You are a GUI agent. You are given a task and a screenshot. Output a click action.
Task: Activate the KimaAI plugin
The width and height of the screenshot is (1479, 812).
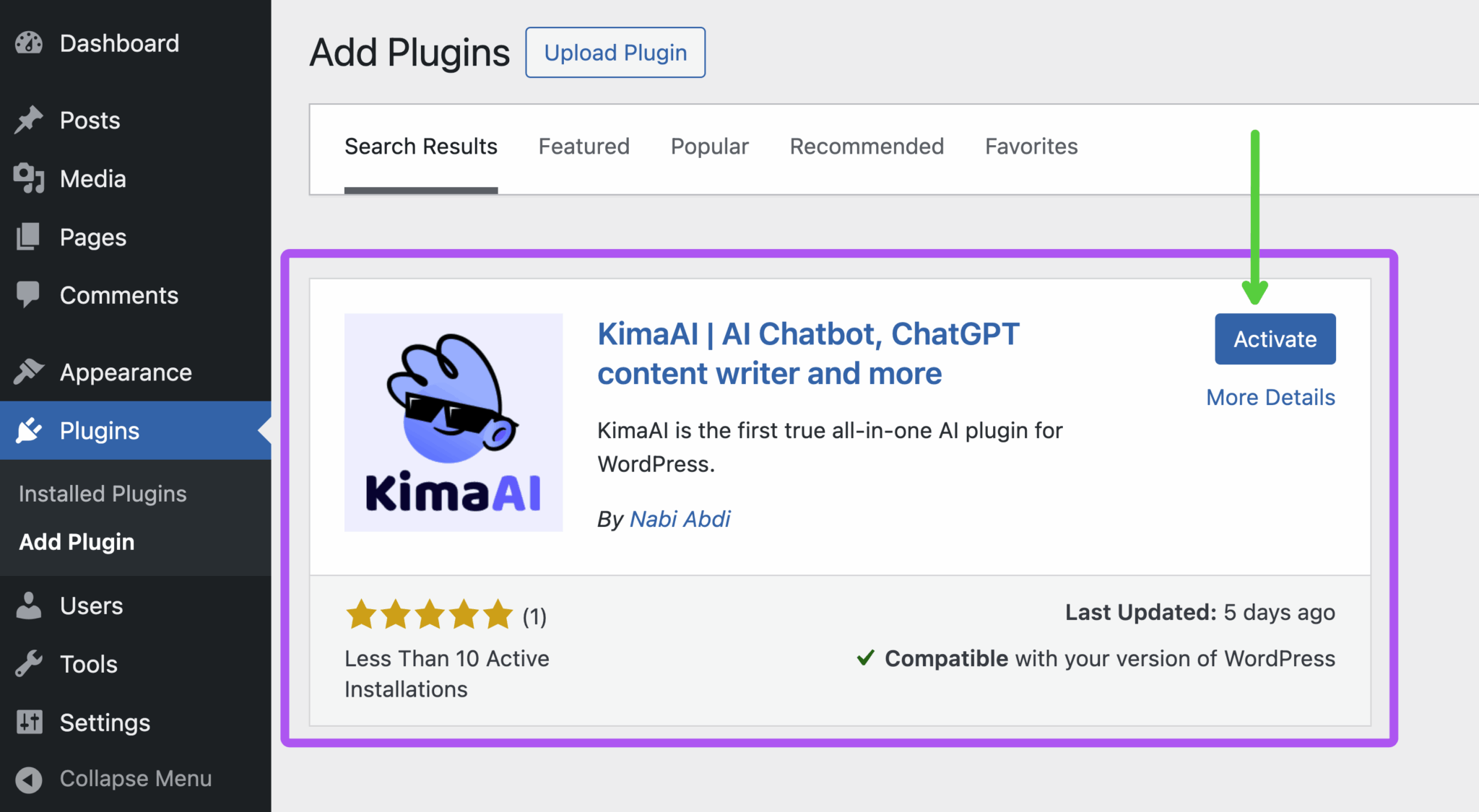coord(1275,339)
